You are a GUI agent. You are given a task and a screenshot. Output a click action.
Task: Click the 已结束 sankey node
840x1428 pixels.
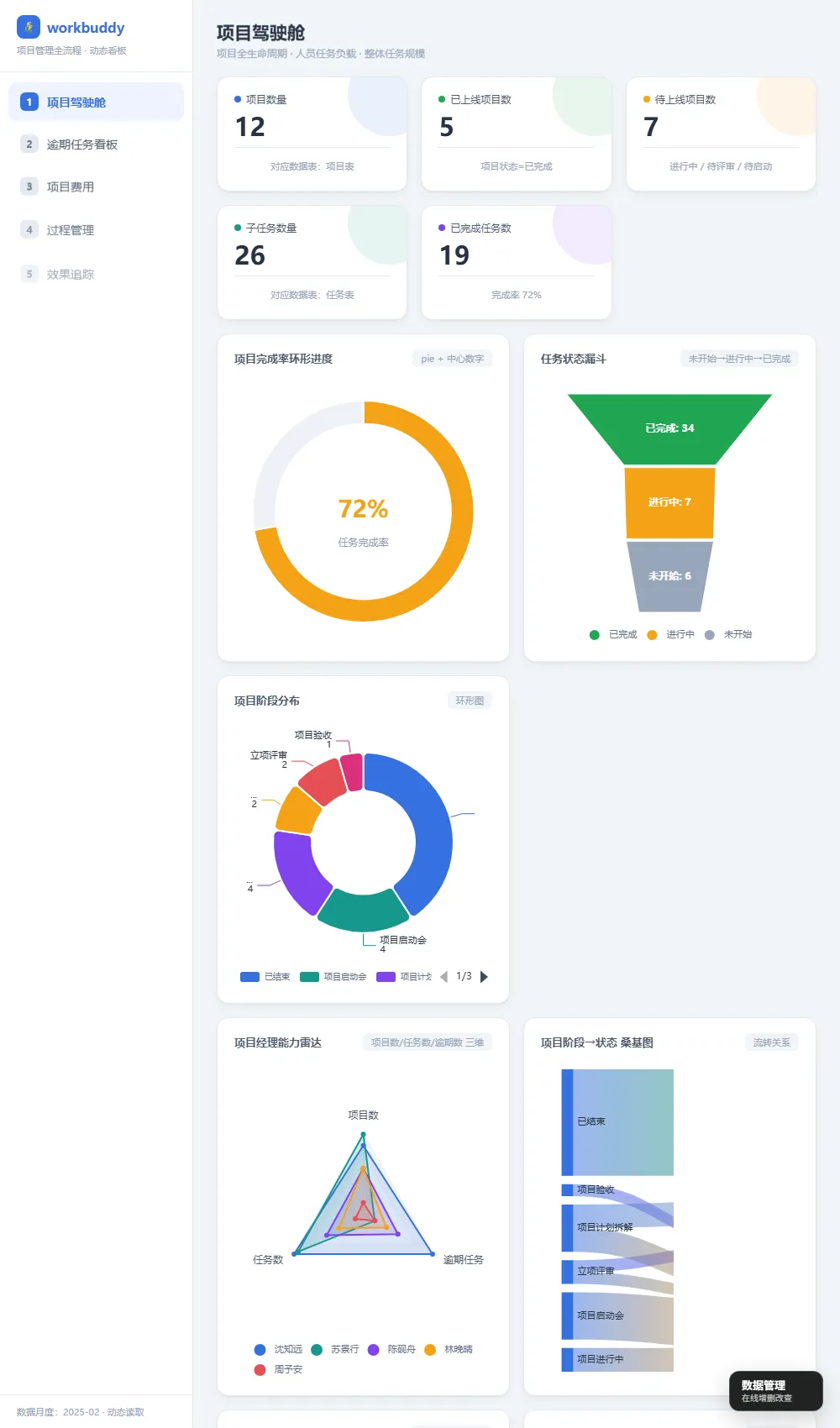[567, 1122]
